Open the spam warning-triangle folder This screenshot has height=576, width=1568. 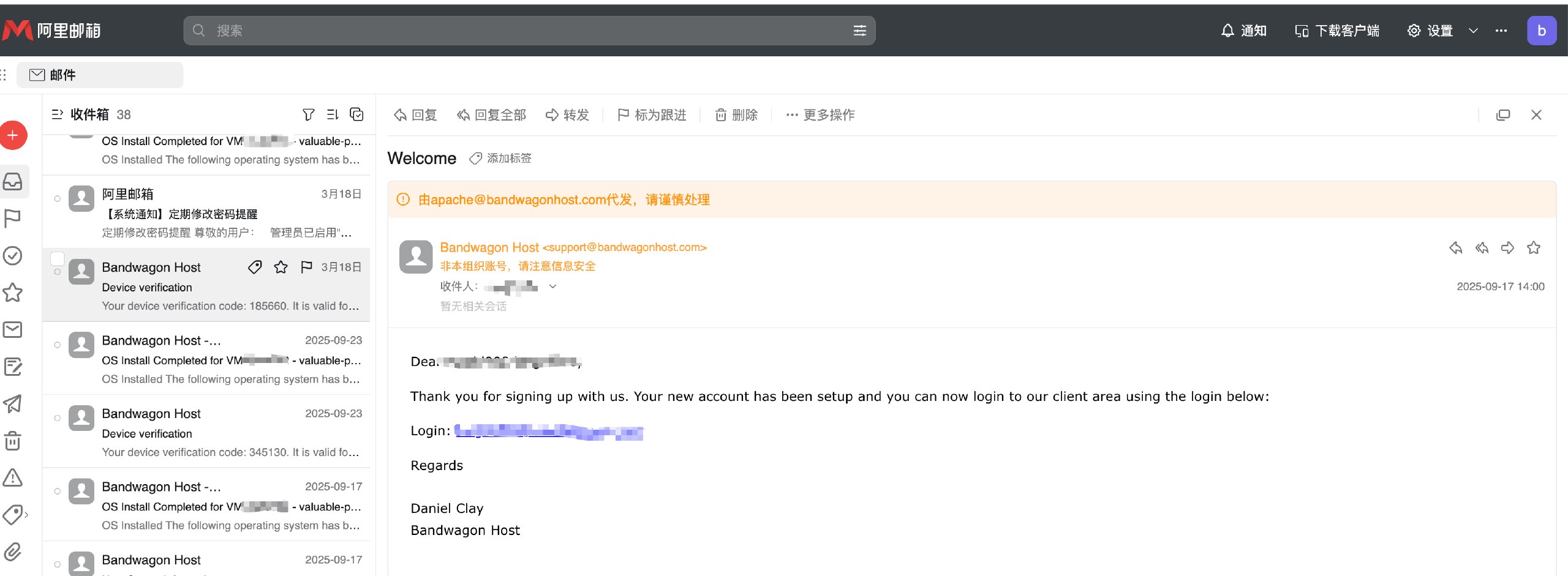(13, 477)
